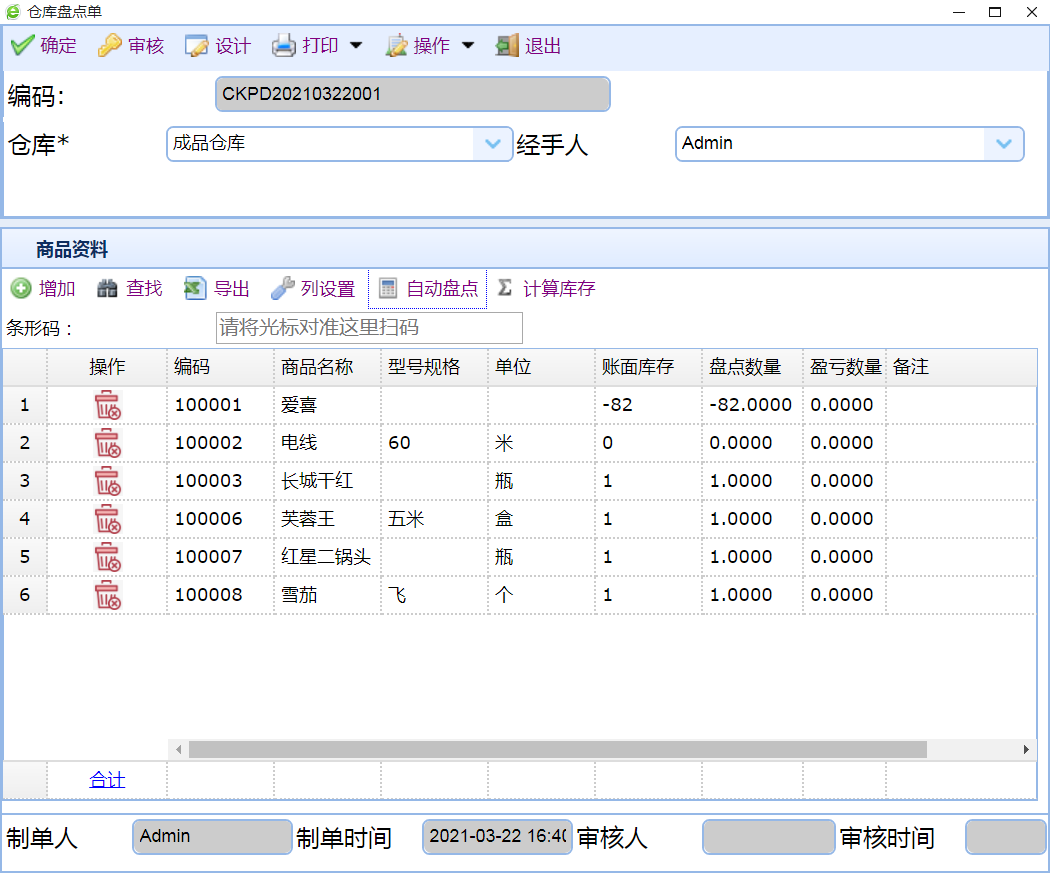The height and width of the screenshot is (878, 1050).
Task: Expand the 经手人 Admin dropdown
Action: click(1003, 144)
